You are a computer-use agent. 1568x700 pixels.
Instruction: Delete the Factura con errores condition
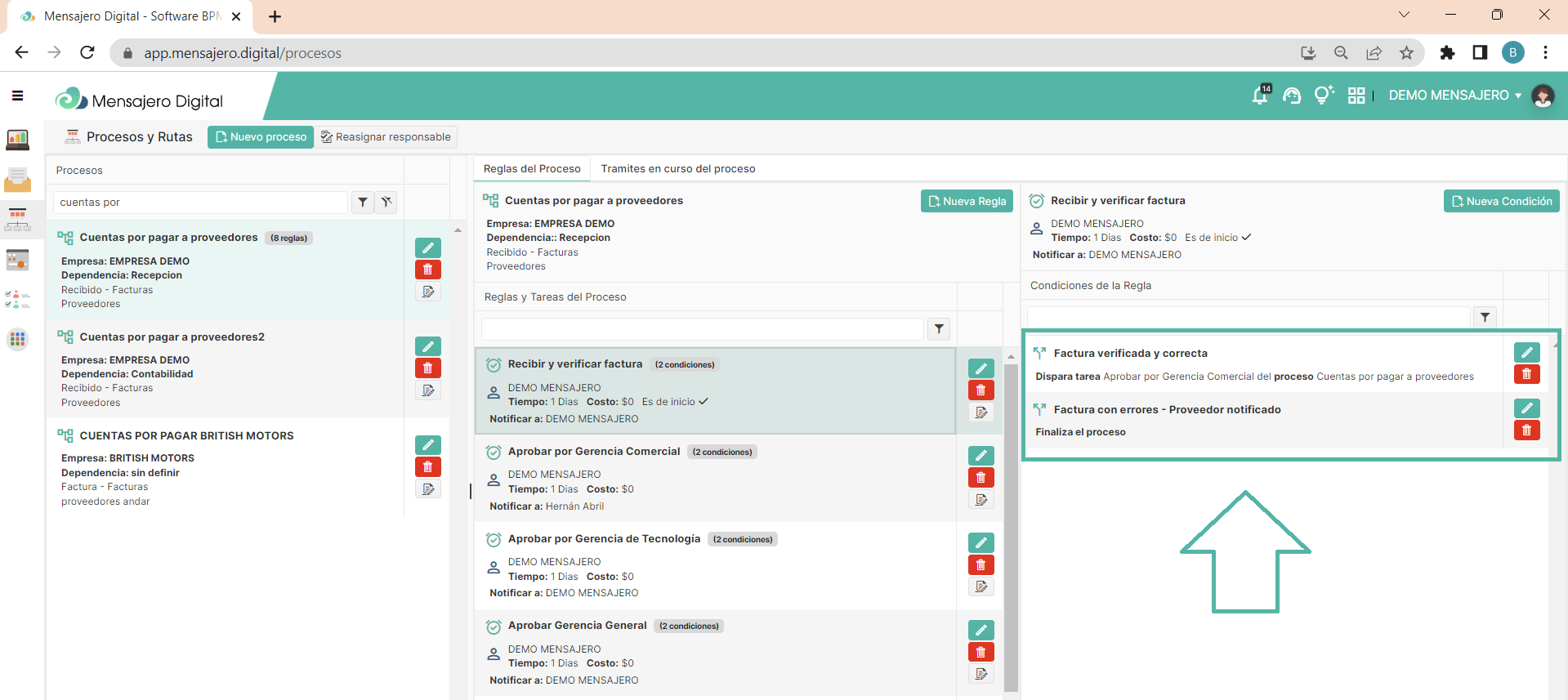coord(1526,430)
